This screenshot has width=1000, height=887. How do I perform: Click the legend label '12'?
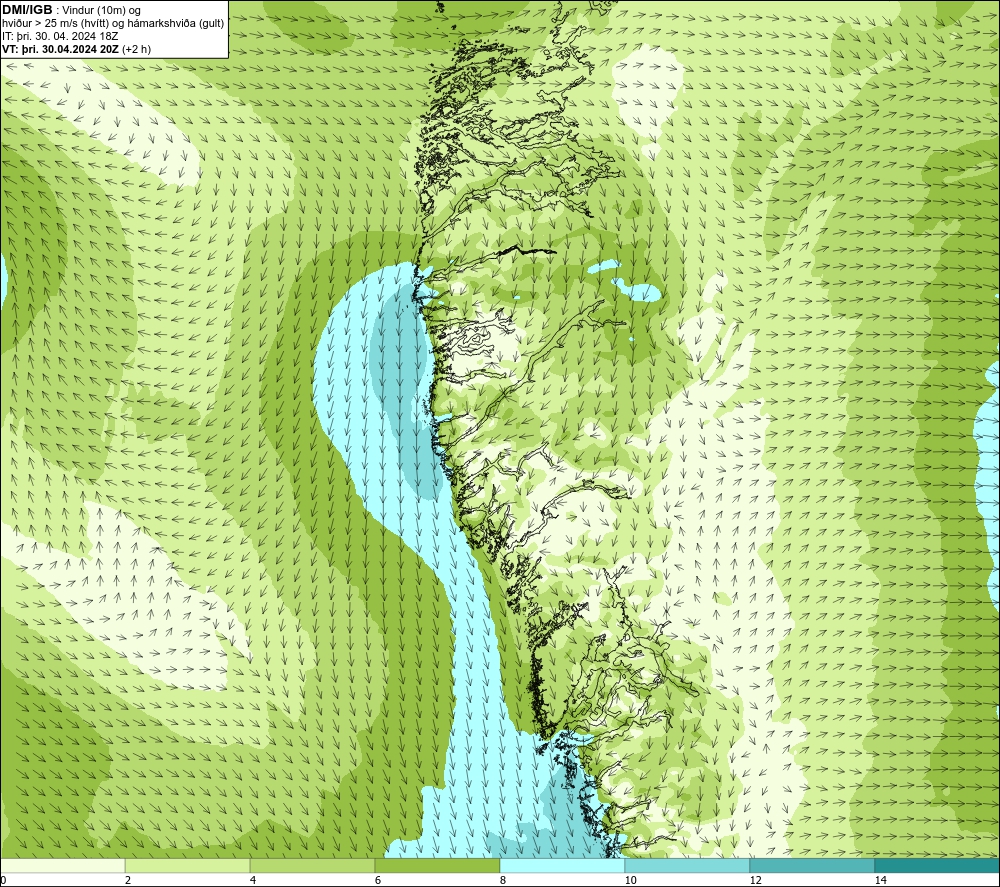[x=755, y=881]
